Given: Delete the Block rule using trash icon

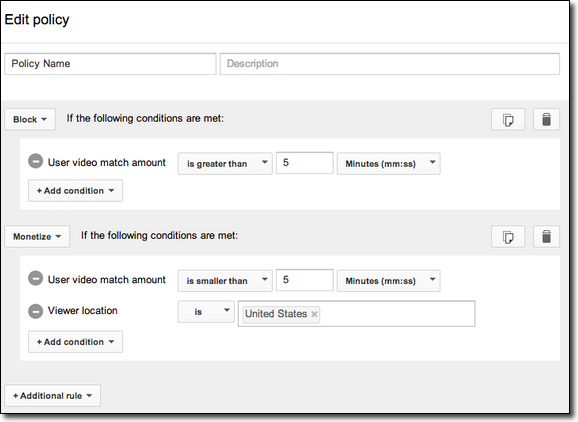Looking at the screenshot, I should tap(546, 119).
